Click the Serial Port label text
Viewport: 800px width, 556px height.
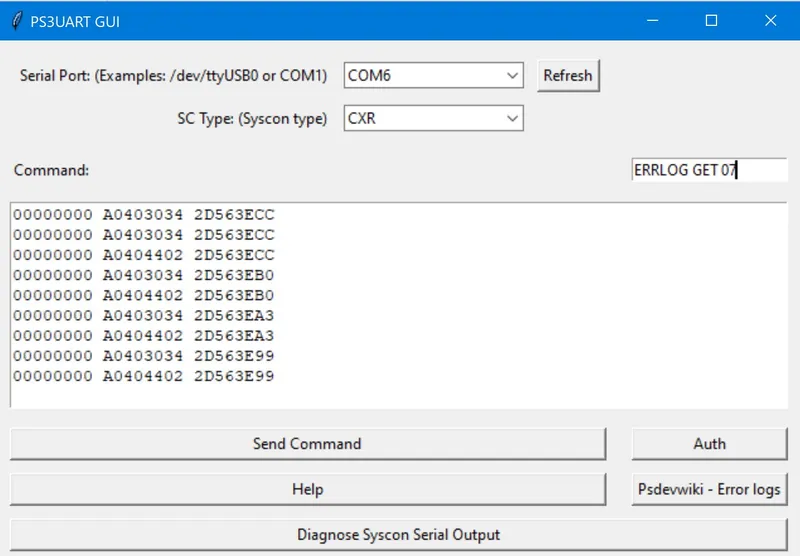tap(173, 76)
